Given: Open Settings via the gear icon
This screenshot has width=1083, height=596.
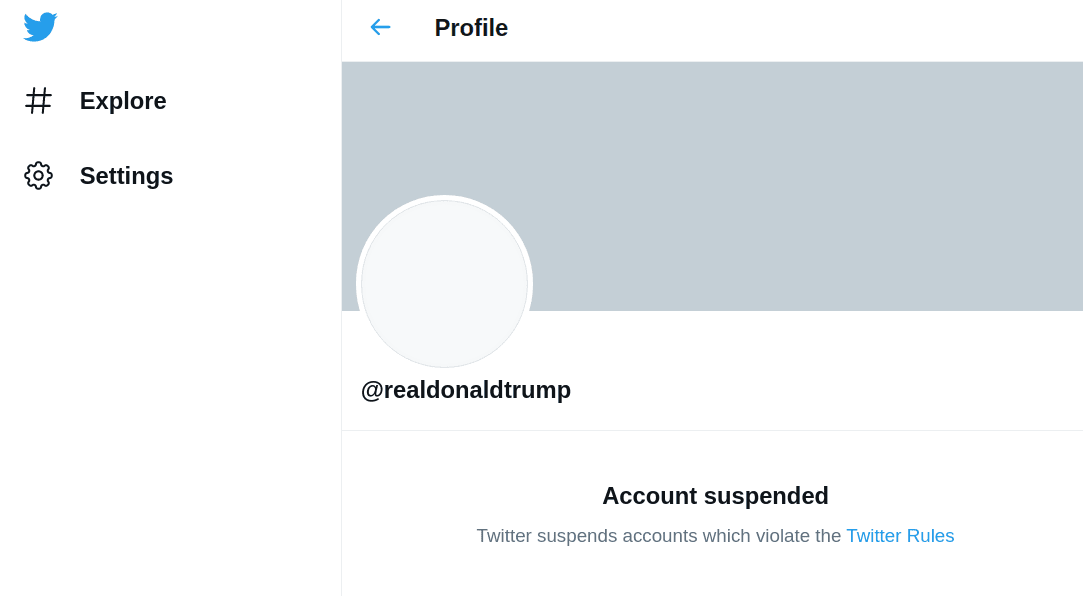Looking at the screenshot, I should (38, 176).
